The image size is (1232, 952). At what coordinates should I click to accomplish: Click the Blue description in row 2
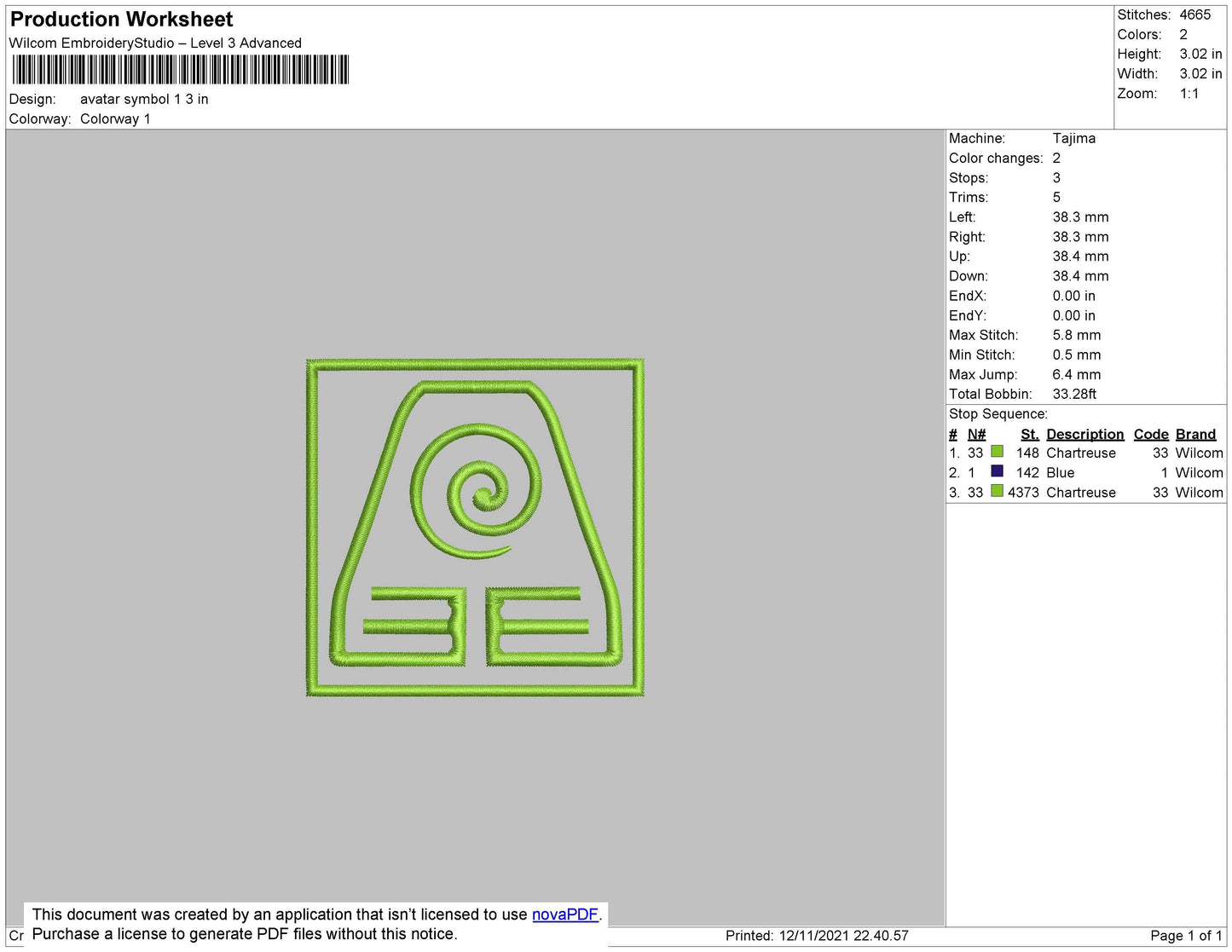pos(1060,472)
